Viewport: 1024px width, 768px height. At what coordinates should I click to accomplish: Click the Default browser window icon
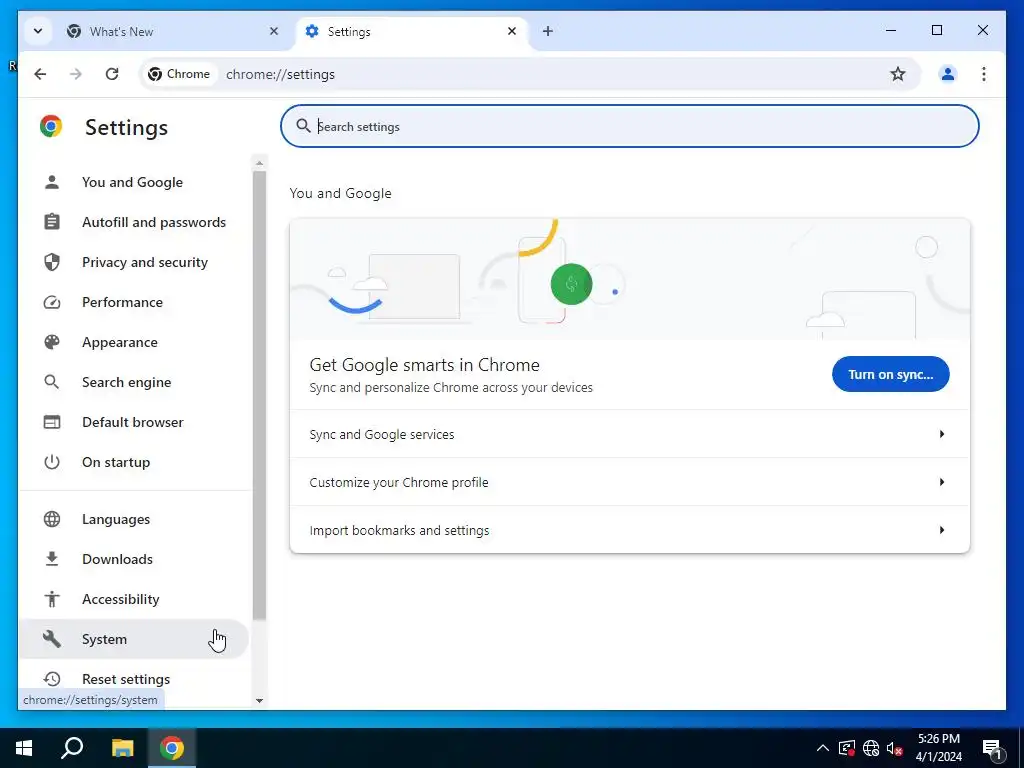[52, 422]
